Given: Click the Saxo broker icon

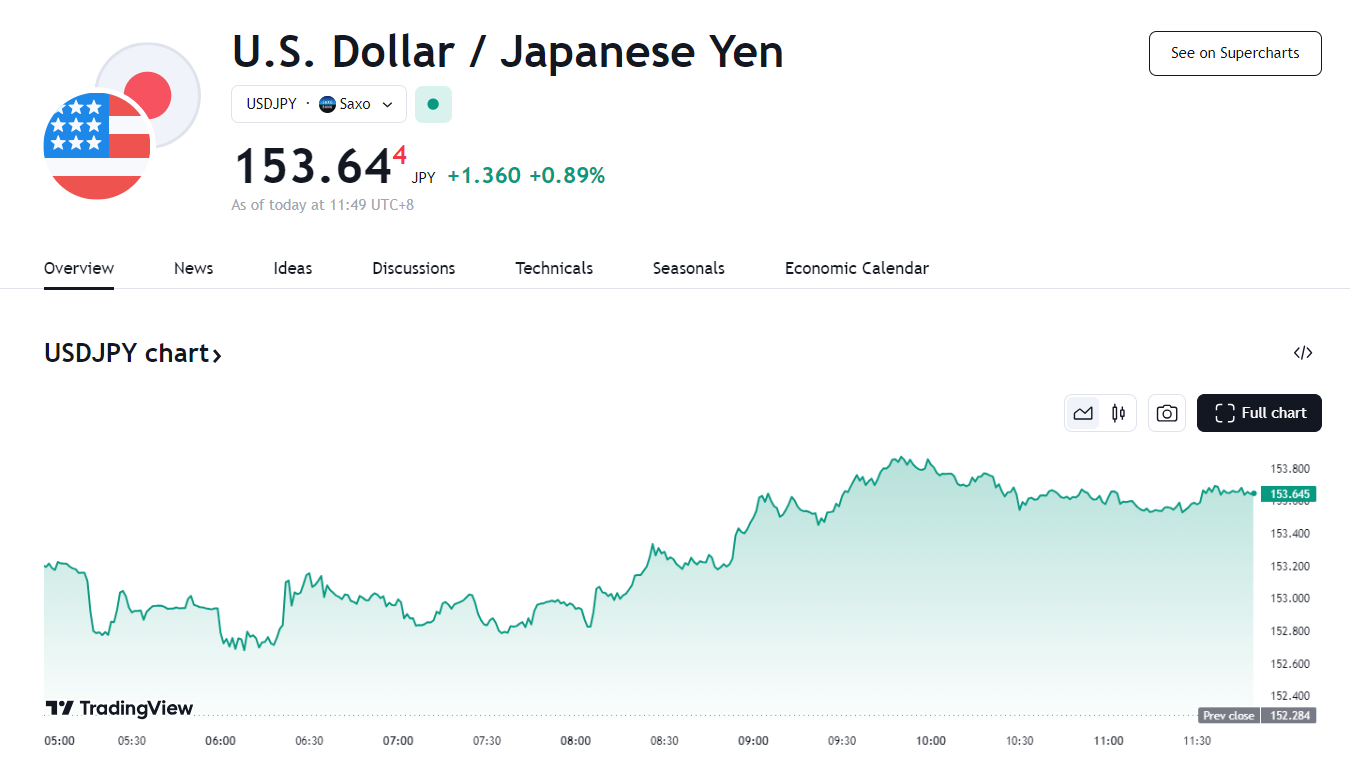Looking at the screenshot, I should coord(327,104).
